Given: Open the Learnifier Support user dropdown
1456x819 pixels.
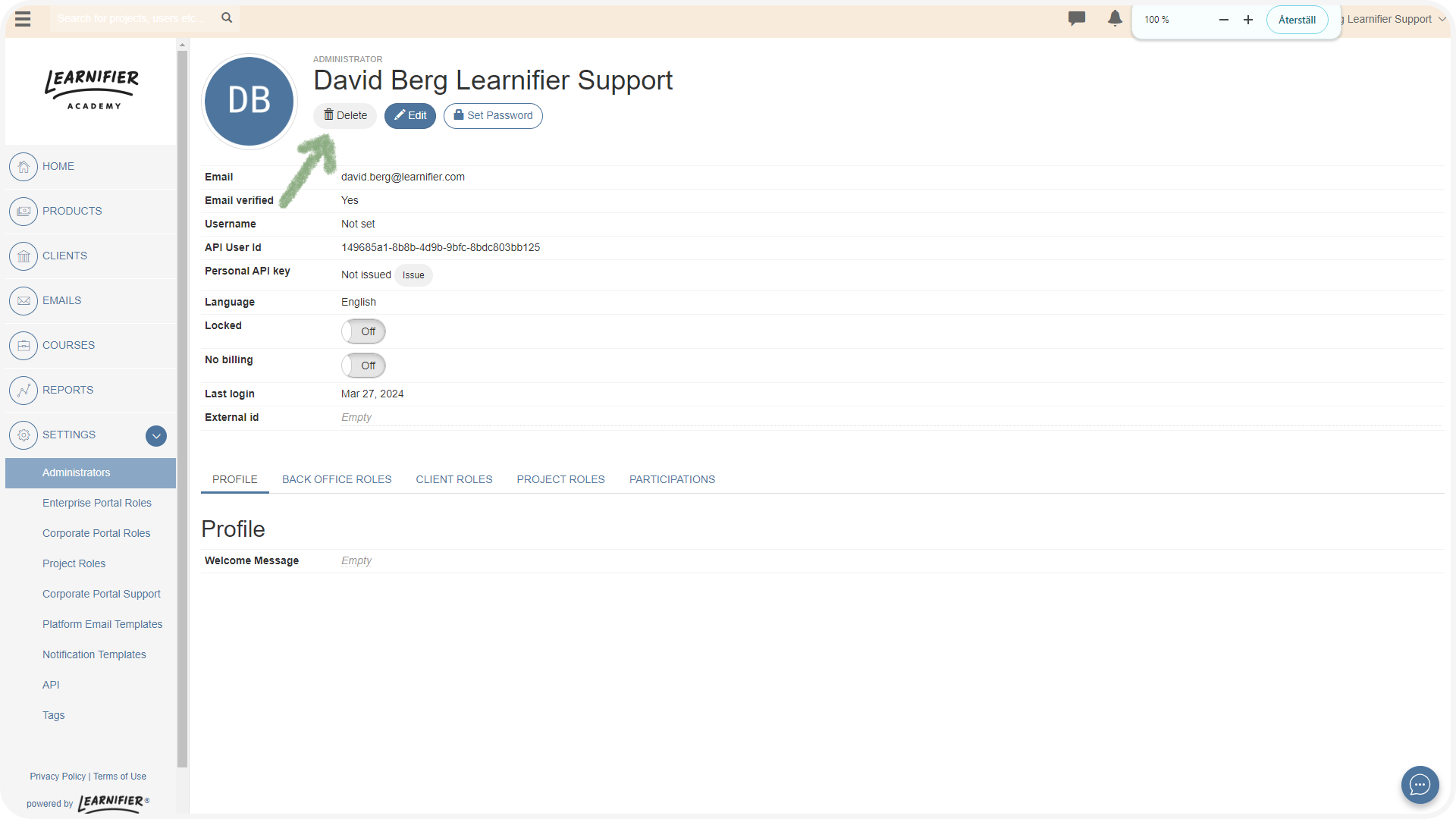Looking at the screenshot, I should [x=1394, y=19].
